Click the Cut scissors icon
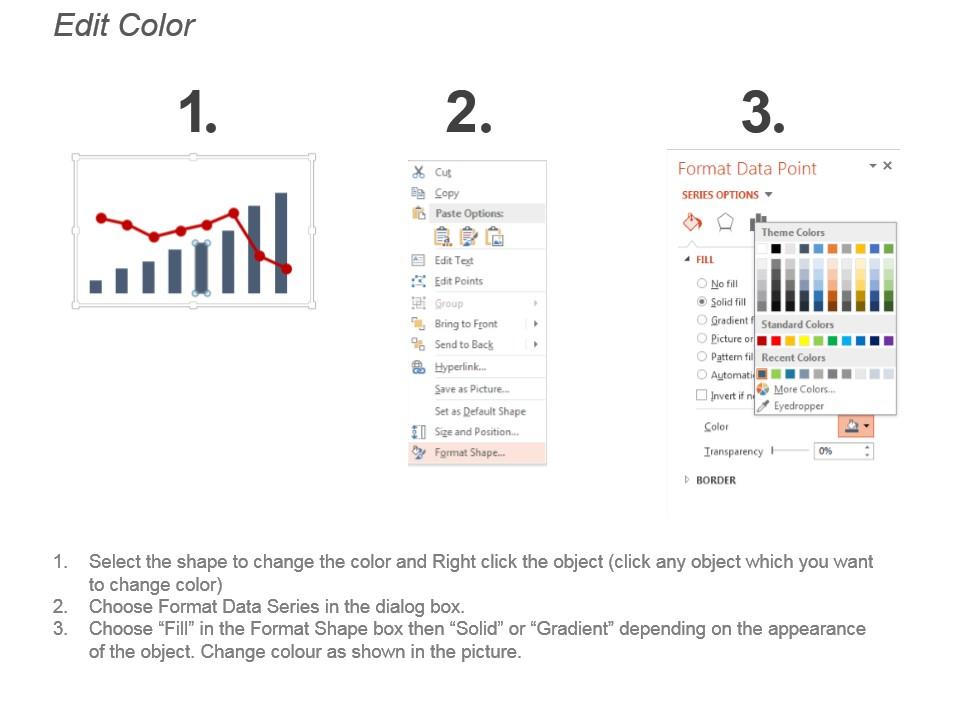The width and height of the screenshot is (960, 720). (x=419, y=172)
